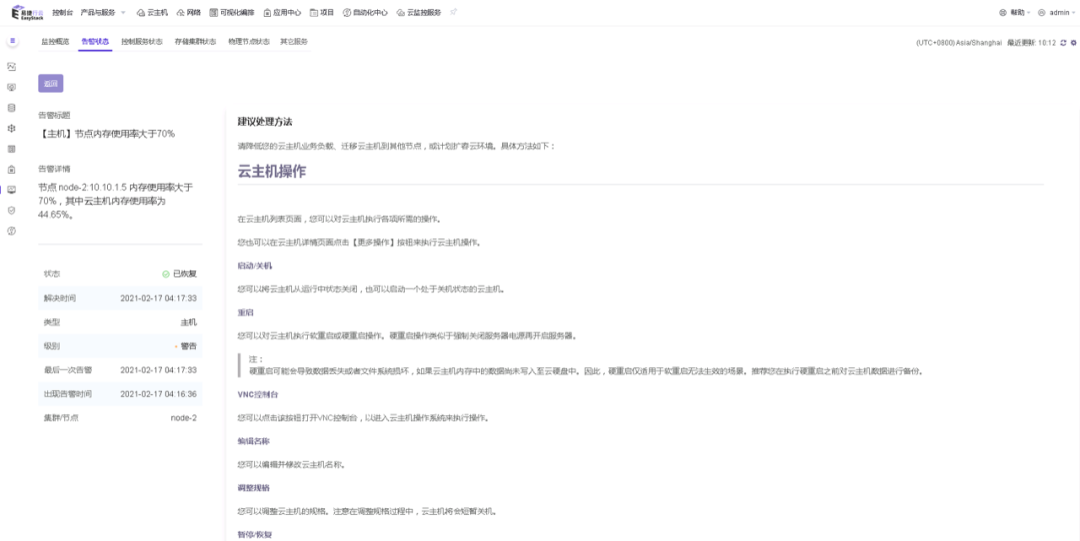
Task: Open 云主机 in the top navigation
Action: tap(158, 12)
